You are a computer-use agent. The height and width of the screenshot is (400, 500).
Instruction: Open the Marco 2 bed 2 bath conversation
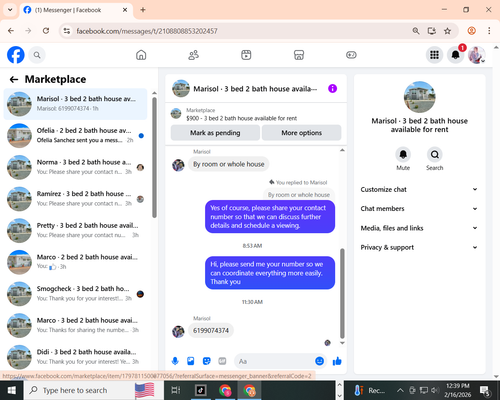75,262
